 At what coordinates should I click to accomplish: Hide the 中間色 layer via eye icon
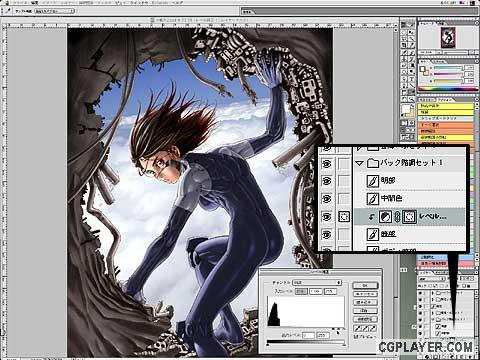point(327,199)
